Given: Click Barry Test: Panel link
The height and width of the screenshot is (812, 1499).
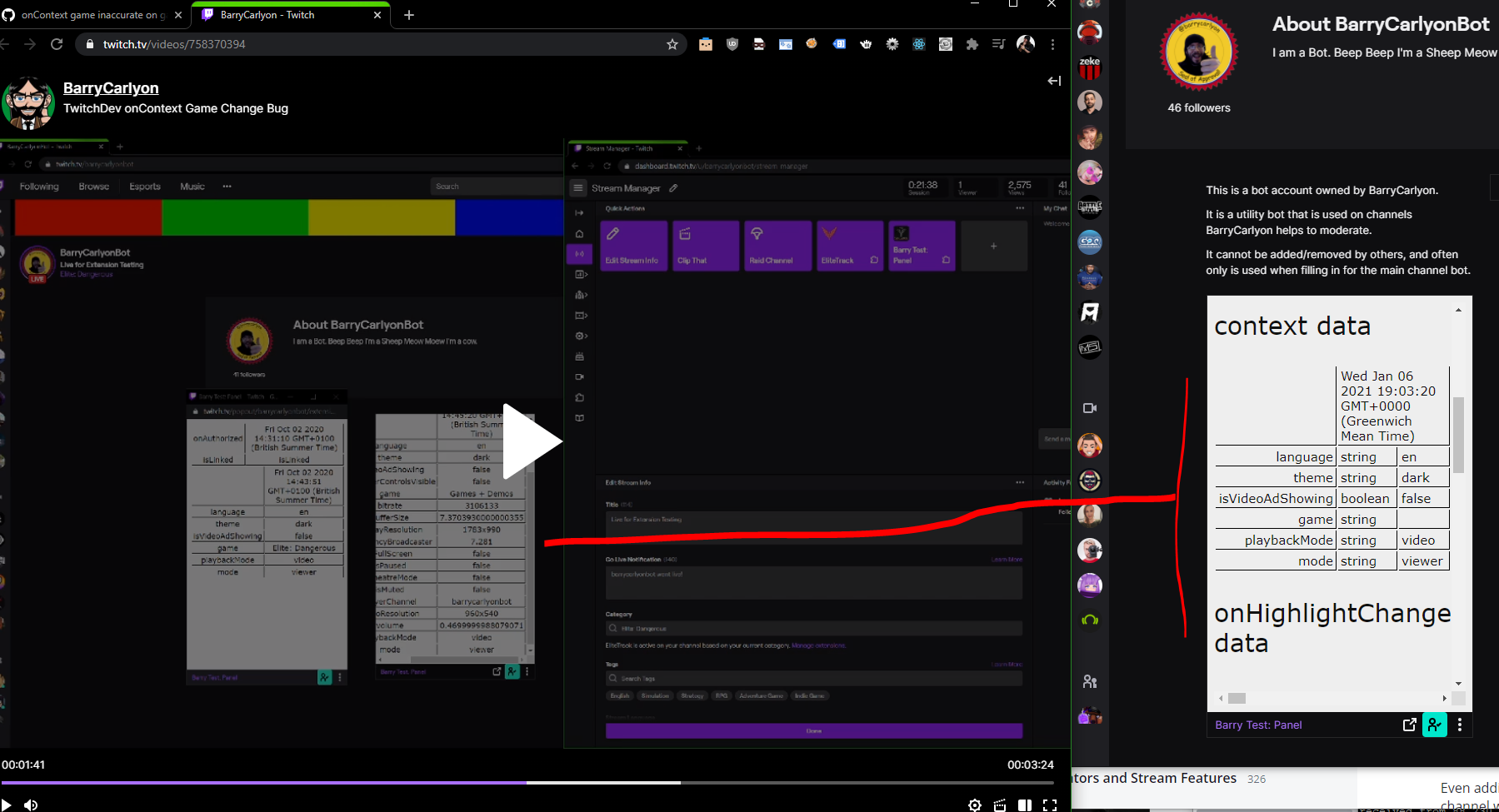Looking at the screenshot, I should (1258, 725).
